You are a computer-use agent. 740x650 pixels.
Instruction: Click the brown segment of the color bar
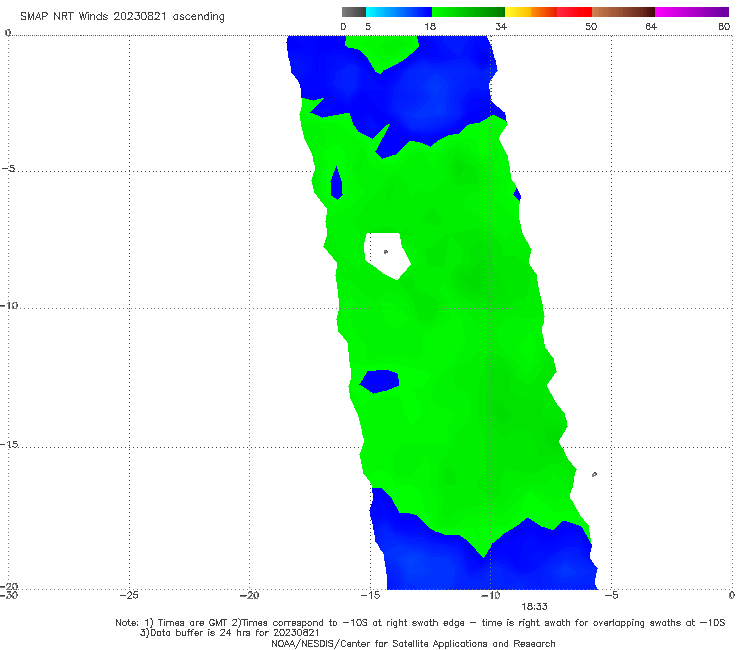point(623,12)
